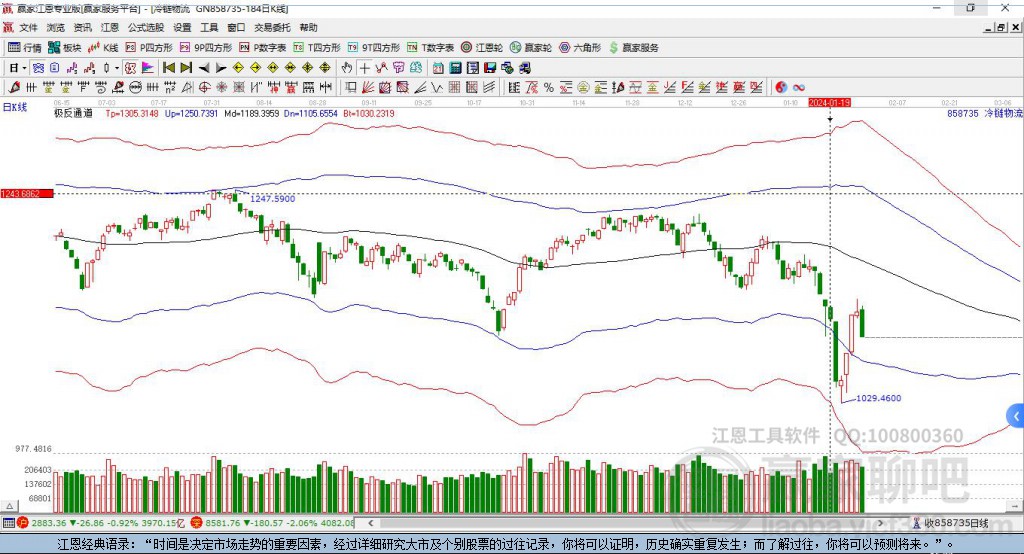
Task: Open the P四方形 square tool
Action: click(x=149, y=48)
